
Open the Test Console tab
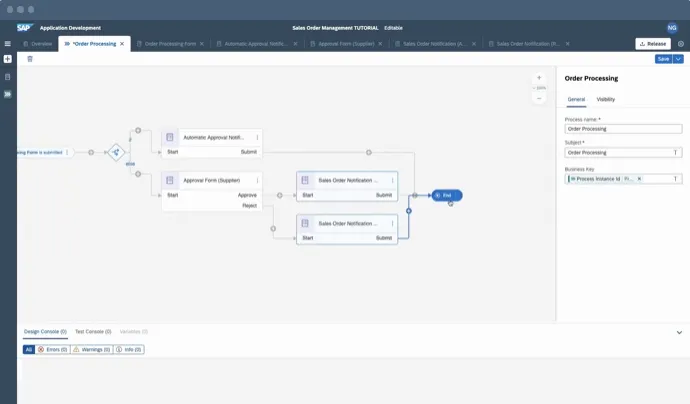[x=92, y=331]
